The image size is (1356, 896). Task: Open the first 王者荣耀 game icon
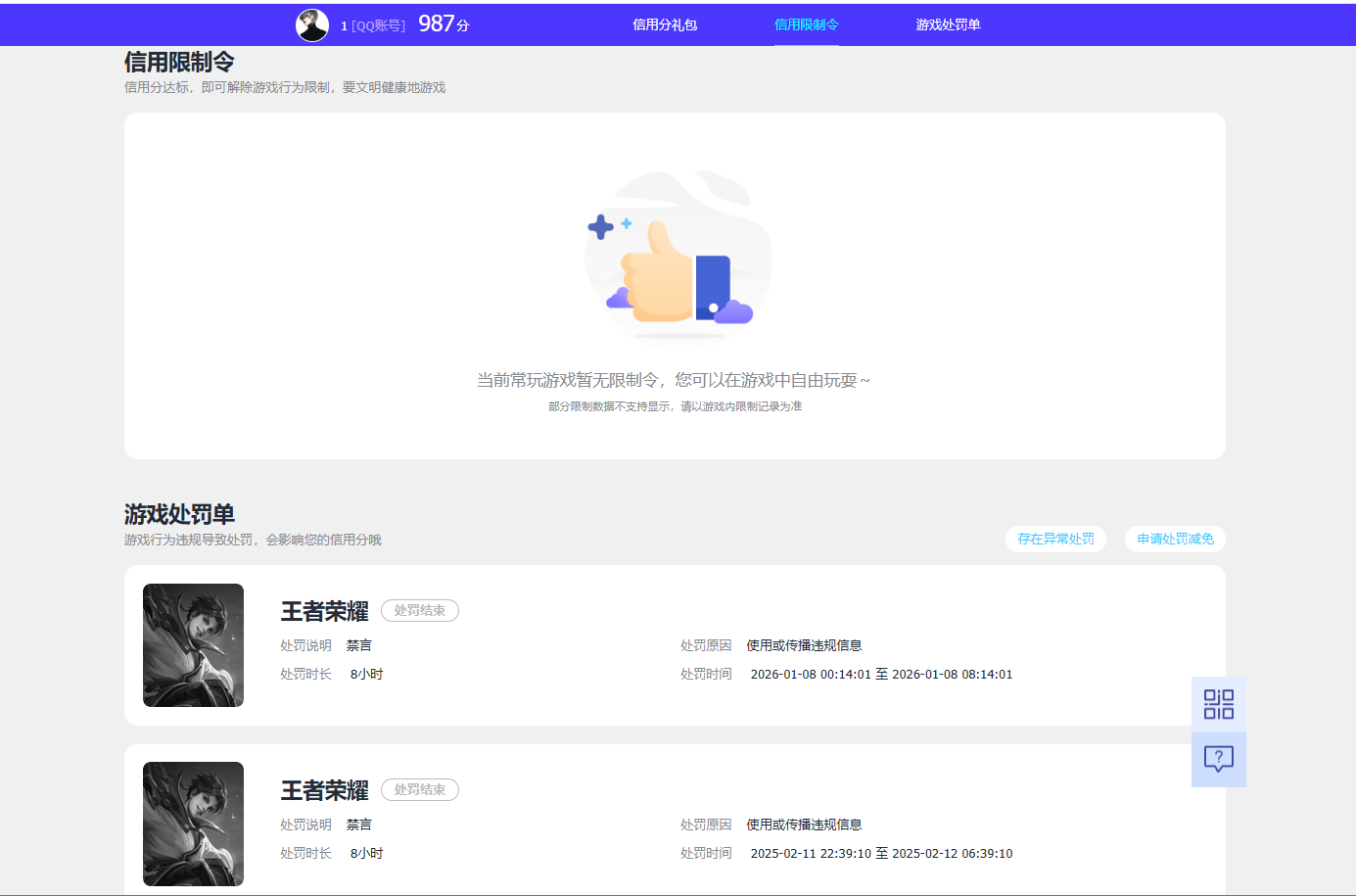pos(193,645)
